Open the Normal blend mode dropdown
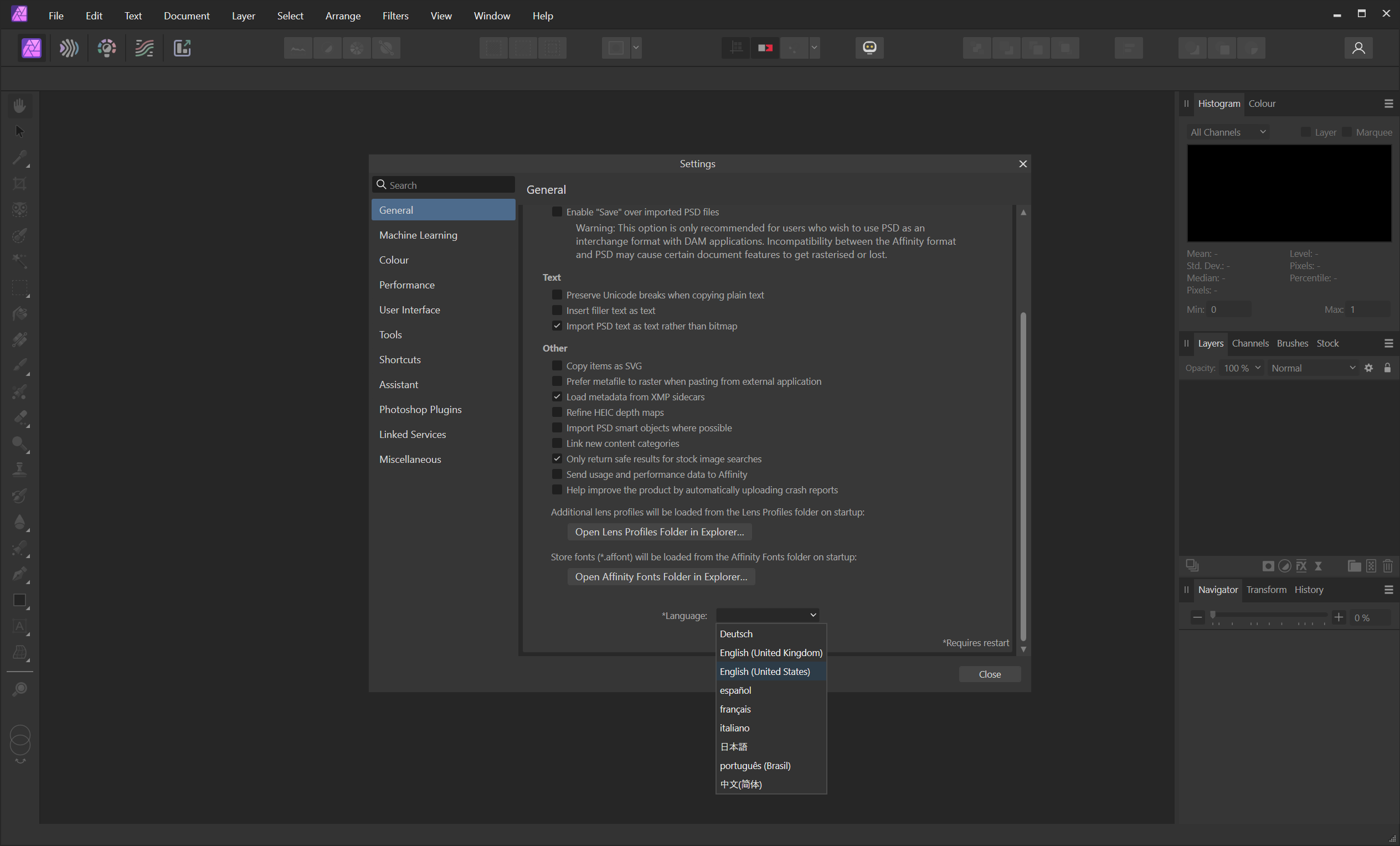 point(1312,368)
